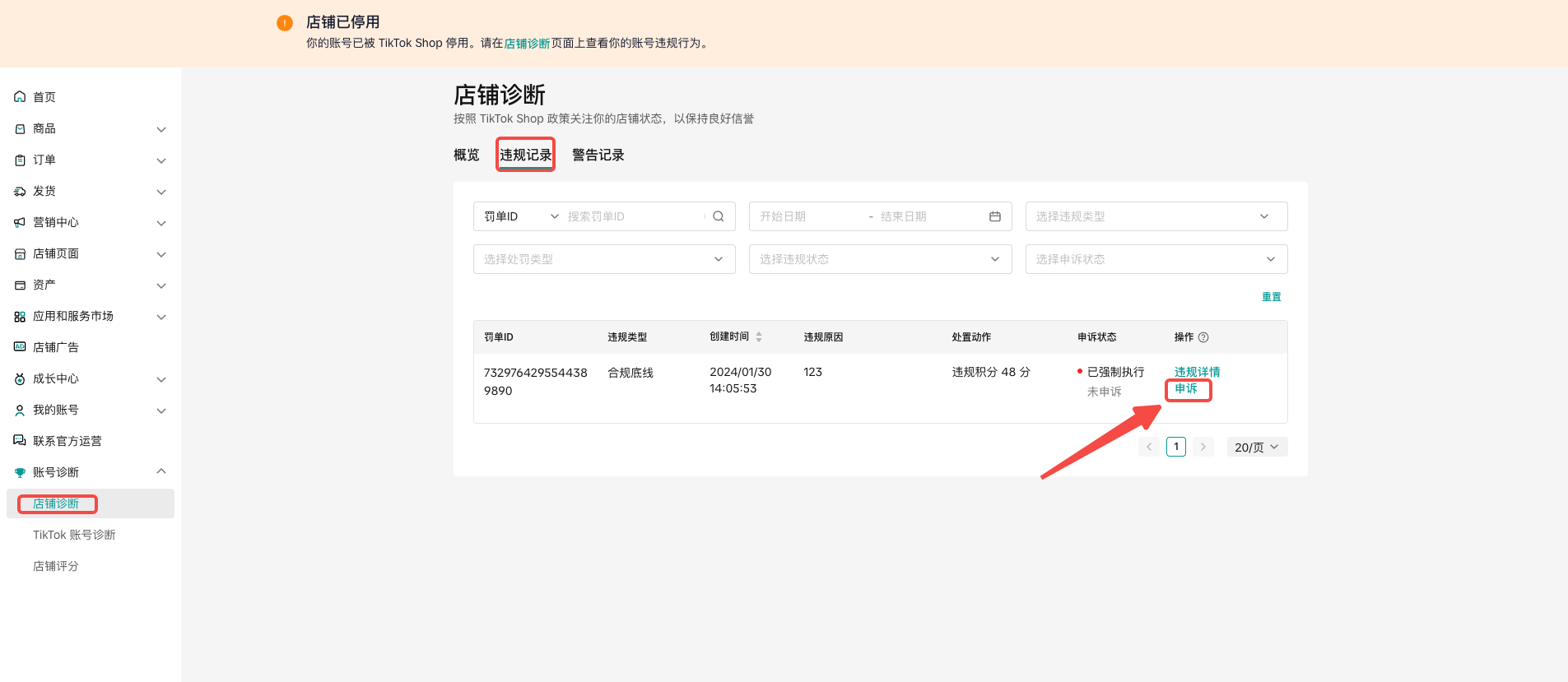
Task: Collapse the 账号诊断 sidebar section
Action: pos(161,471)
